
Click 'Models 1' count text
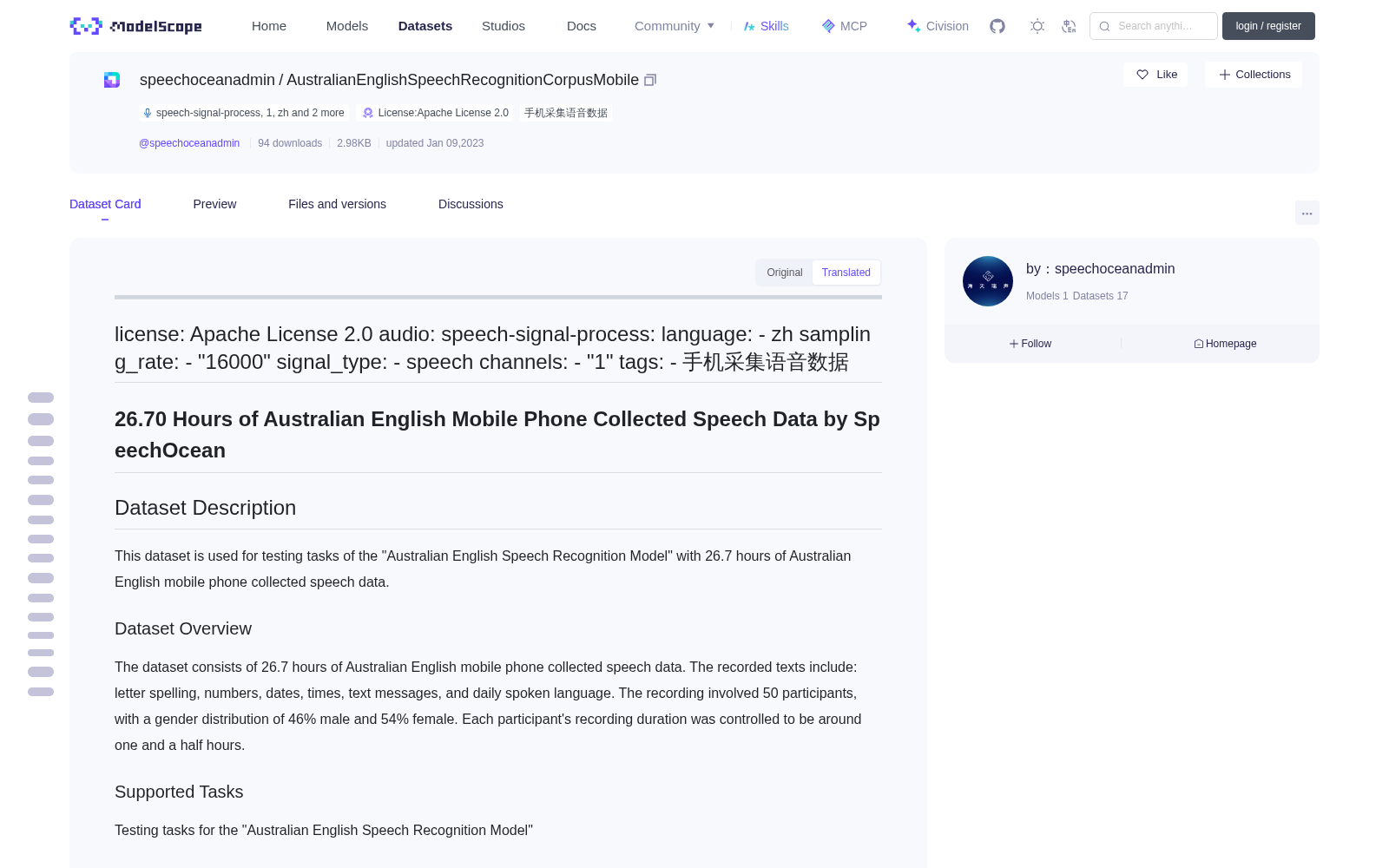click(x=1047, y=296)
